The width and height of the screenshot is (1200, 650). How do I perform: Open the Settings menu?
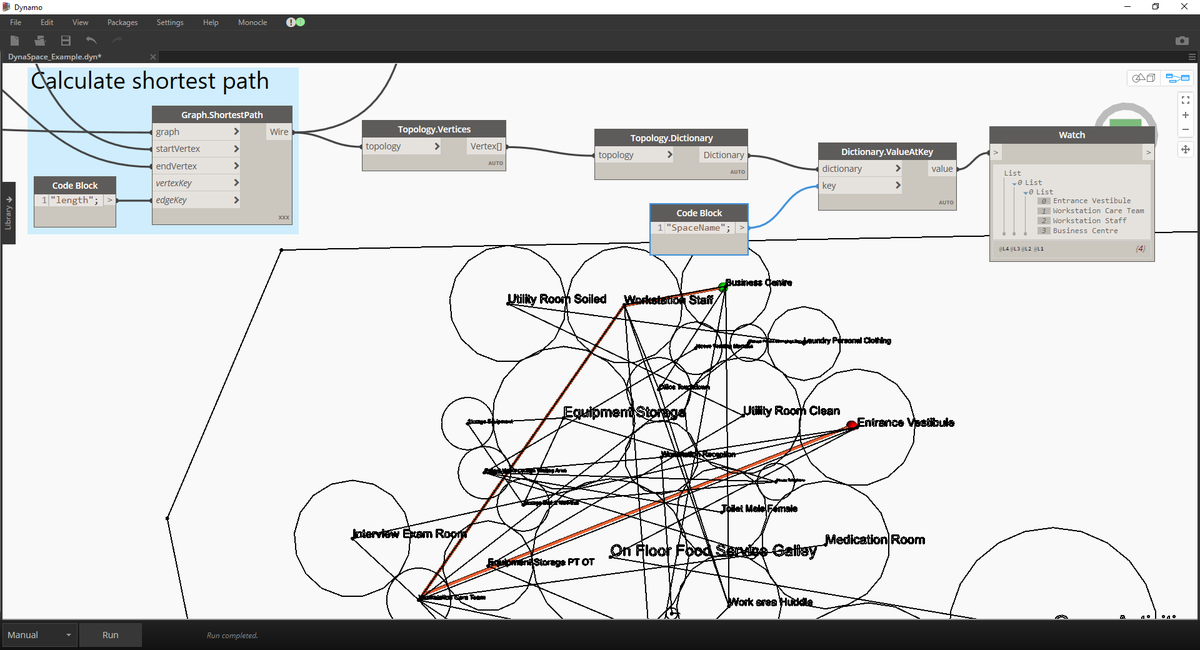[170, 22]
